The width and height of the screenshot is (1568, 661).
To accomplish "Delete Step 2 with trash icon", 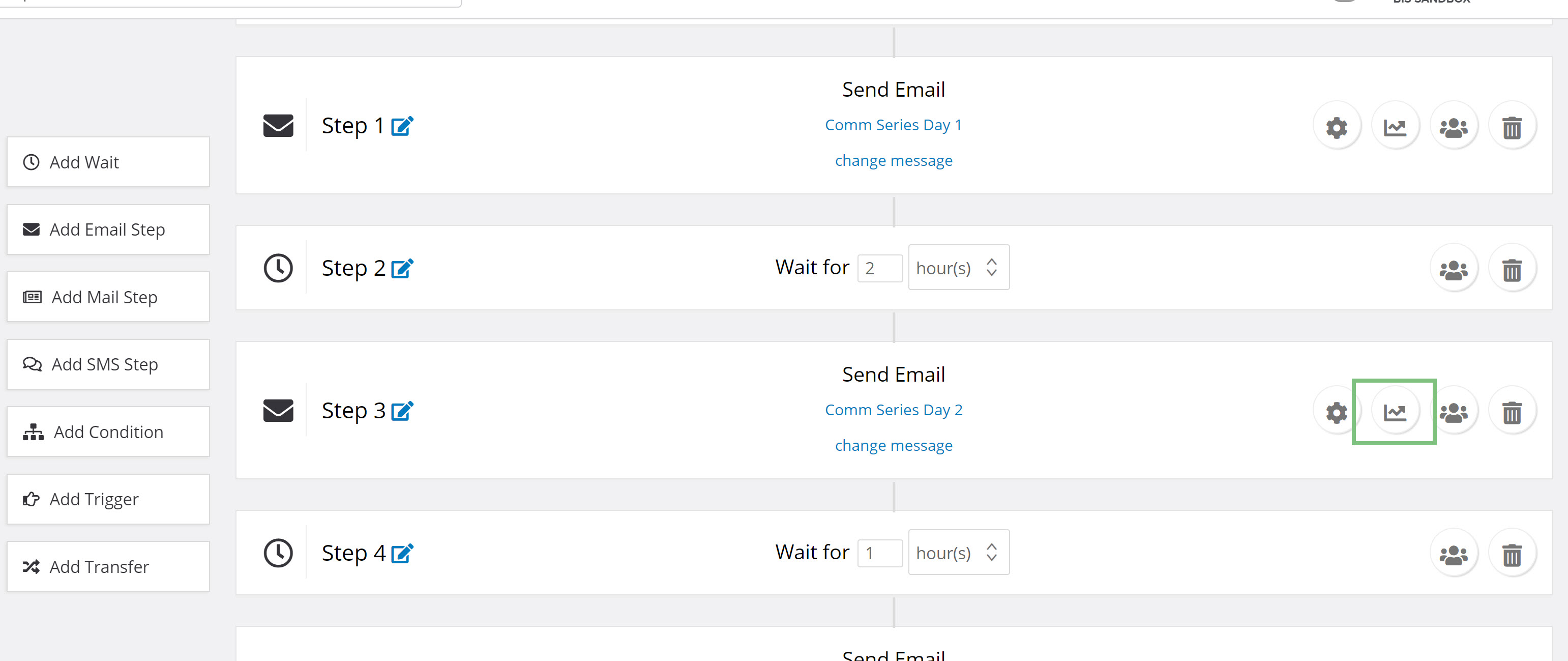I will pyautogui.click(x=1512, y=269).
